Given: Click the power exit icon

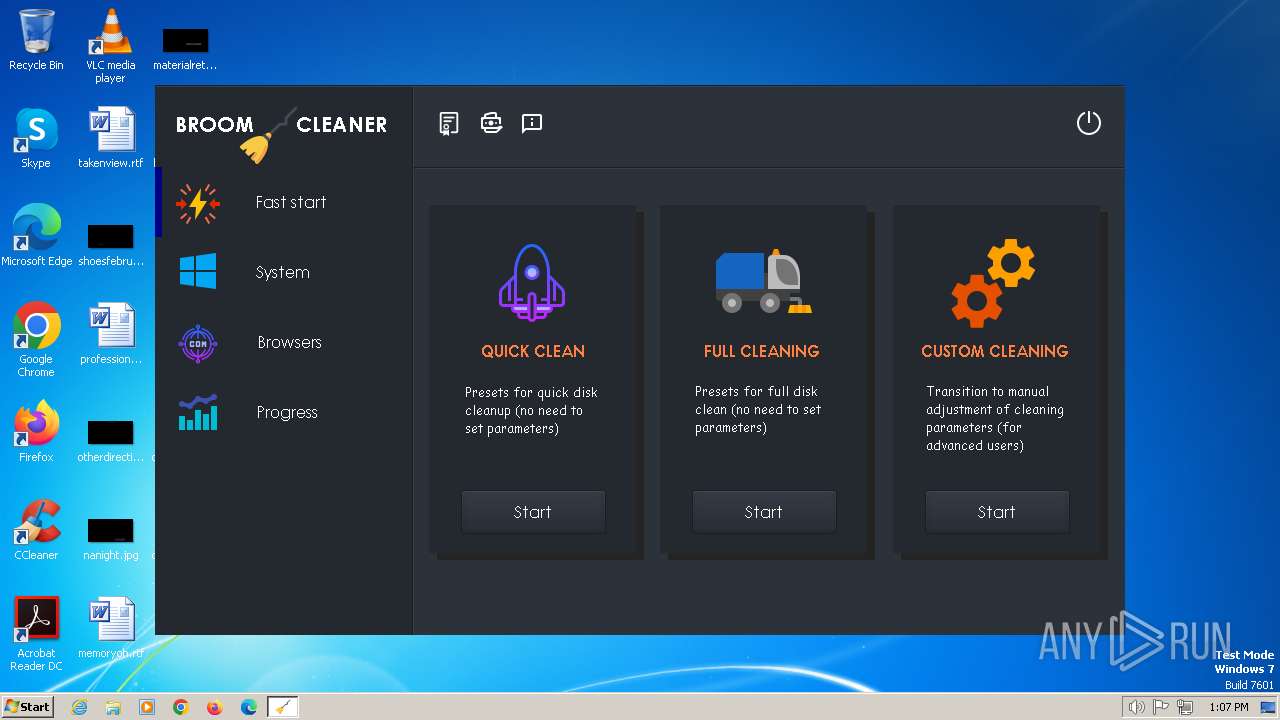Looking at the screenshot, I should point(1088,123).
